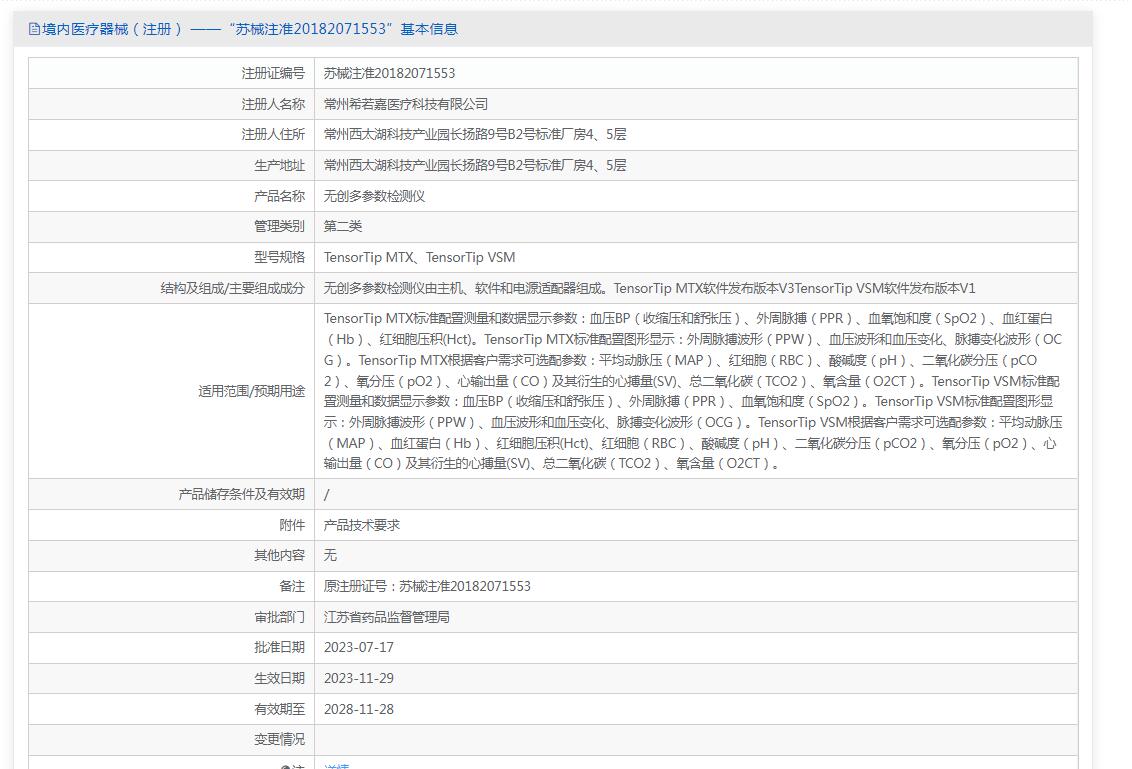Click the 生产地址 label
This screenshot has height=769, width=1132.
[279, 165]
